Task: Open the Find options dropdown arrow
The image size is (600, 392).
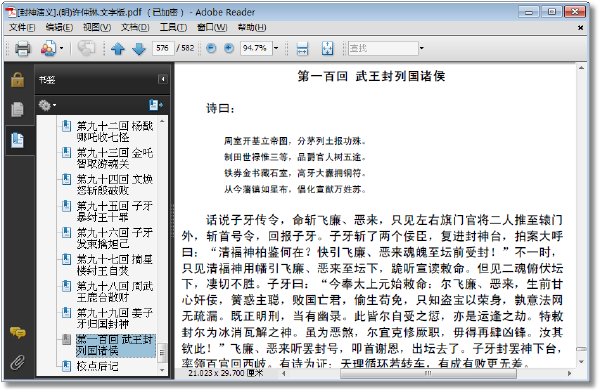Action: tap(422, 48)
